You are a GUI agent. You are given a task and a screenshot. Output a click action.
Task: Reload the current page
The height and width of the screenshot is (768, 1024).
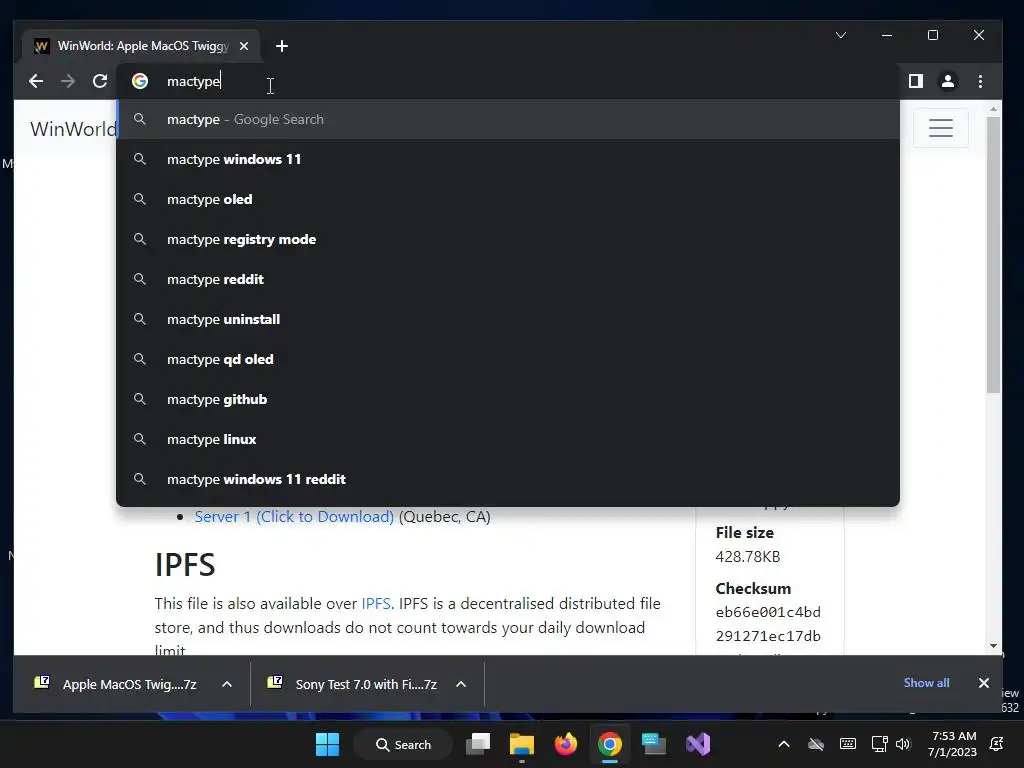point(100,81)
